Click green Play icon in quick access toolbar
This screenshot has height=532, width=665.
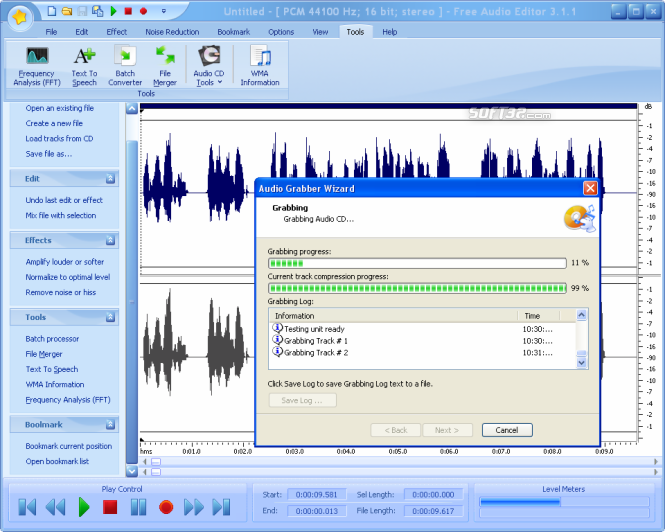(x=113, y=11)
